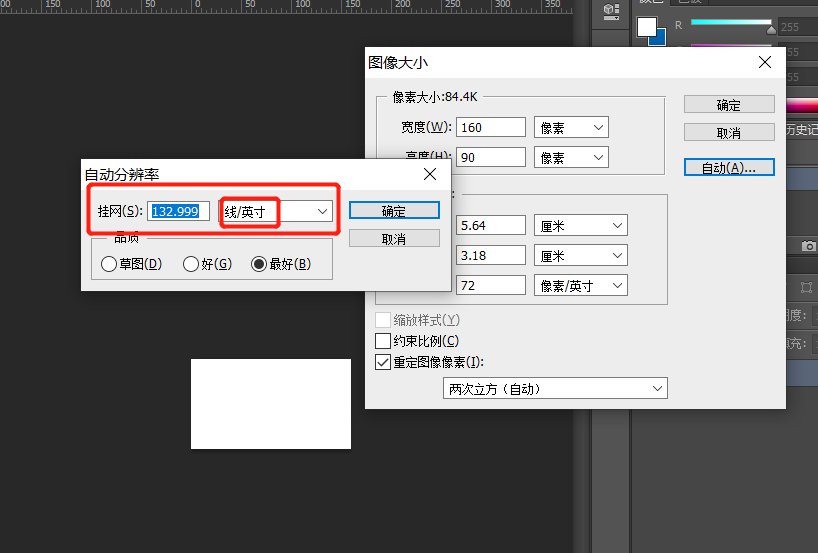This screenshot has height=553, width=818.
Task: Click the foreground white color swatch
Action: point(646,27)
